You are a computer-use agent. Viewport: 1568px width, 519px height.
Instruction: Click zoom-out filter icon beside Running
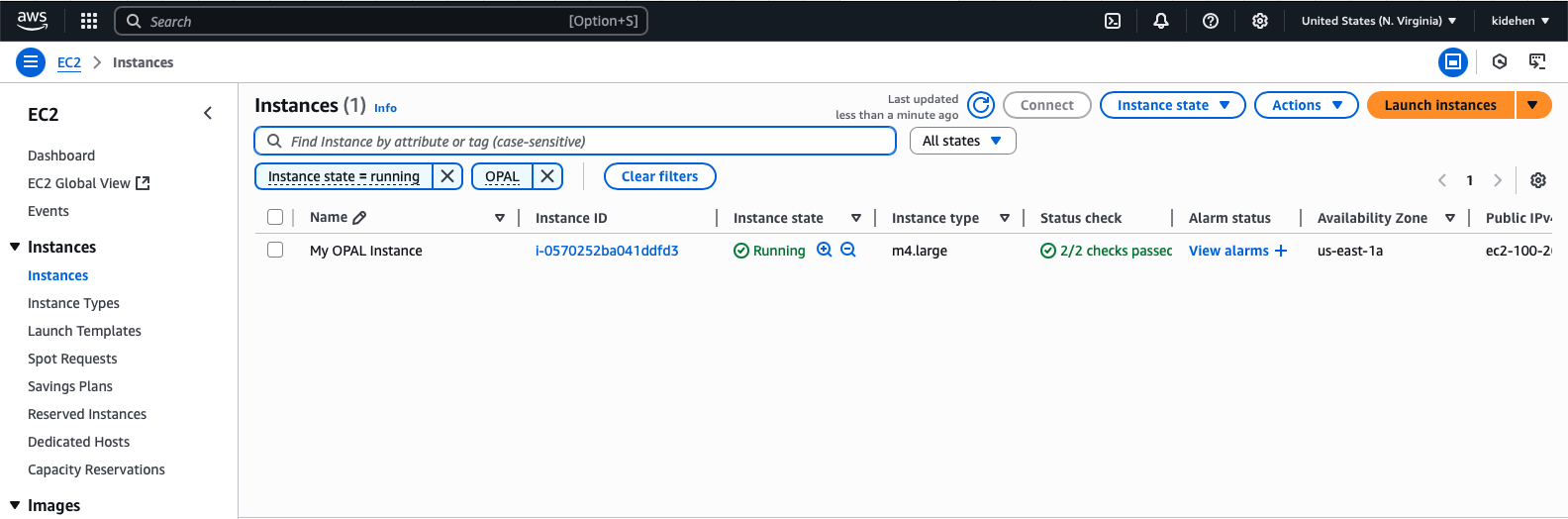(848, 251)
